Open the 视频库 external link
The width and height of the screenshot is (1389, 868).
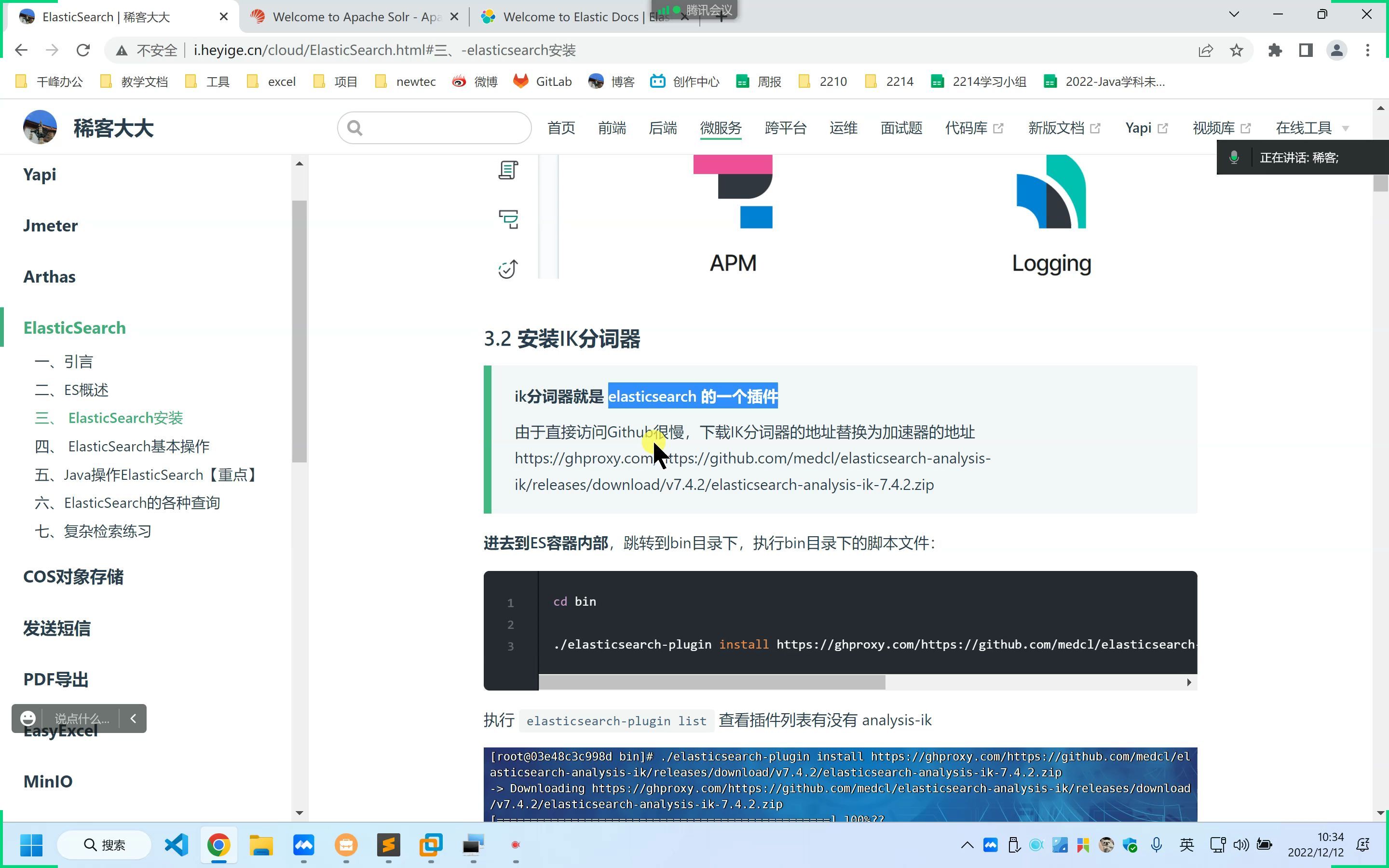pyautogui.click(x=1221, y=128)
